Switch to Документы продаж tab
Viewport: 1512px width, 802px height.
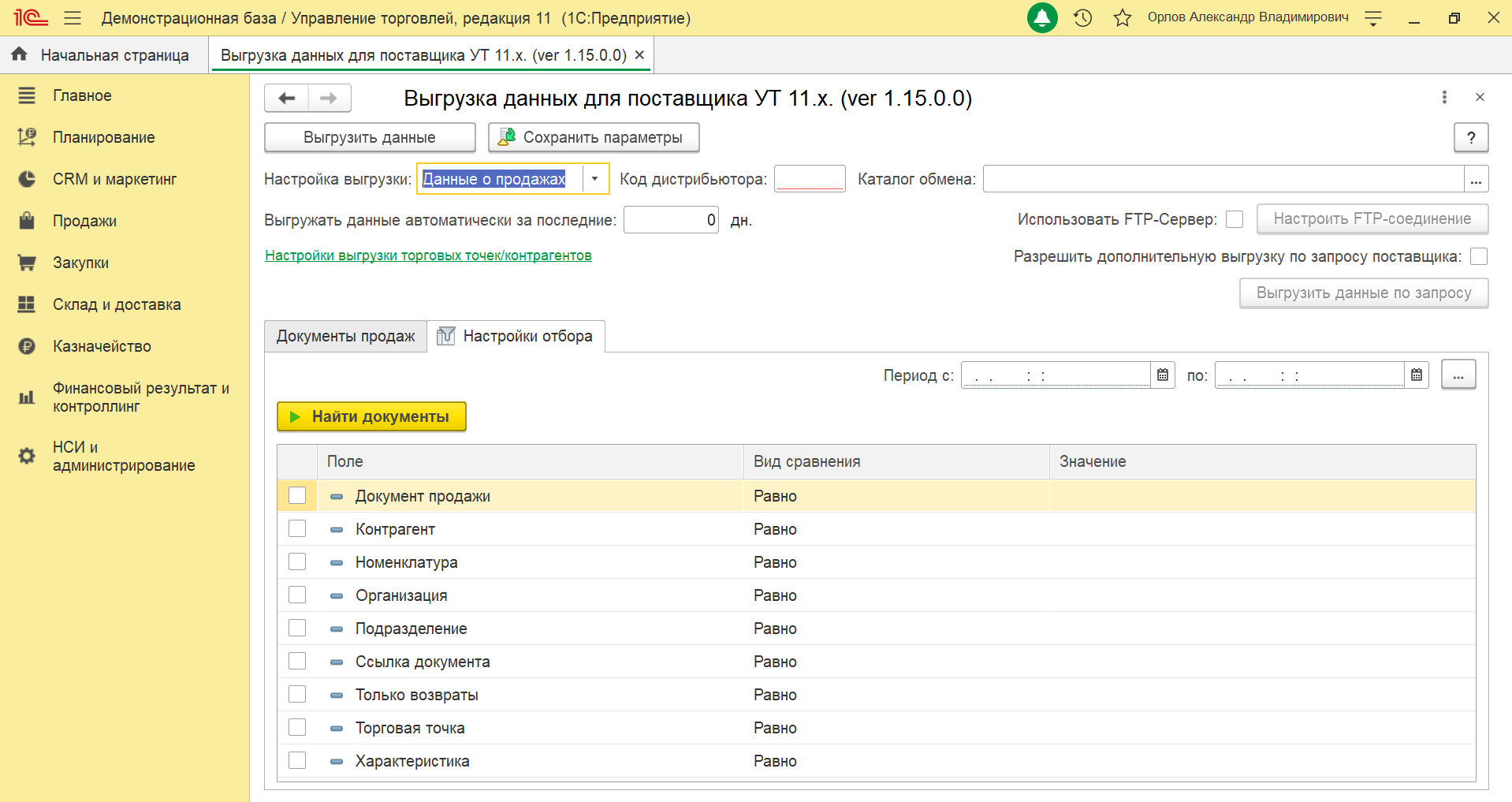[x=345, y=336]
